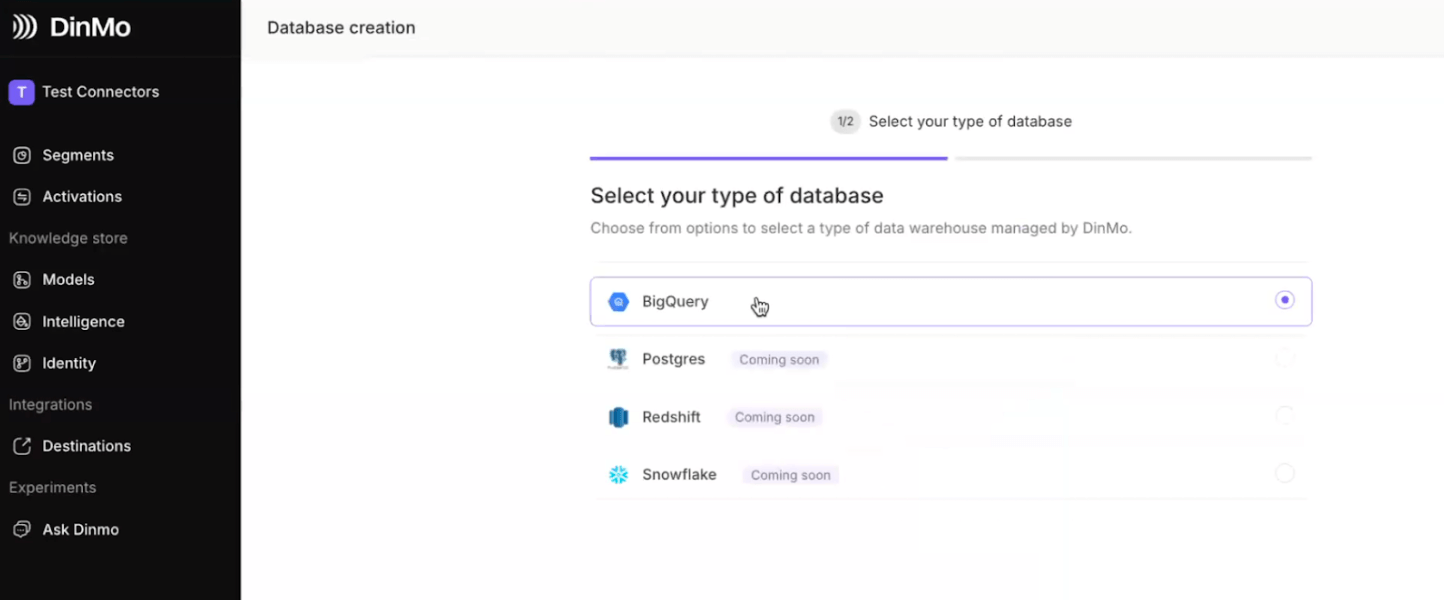Click the Snowflake logo icon

pos(619,475)
